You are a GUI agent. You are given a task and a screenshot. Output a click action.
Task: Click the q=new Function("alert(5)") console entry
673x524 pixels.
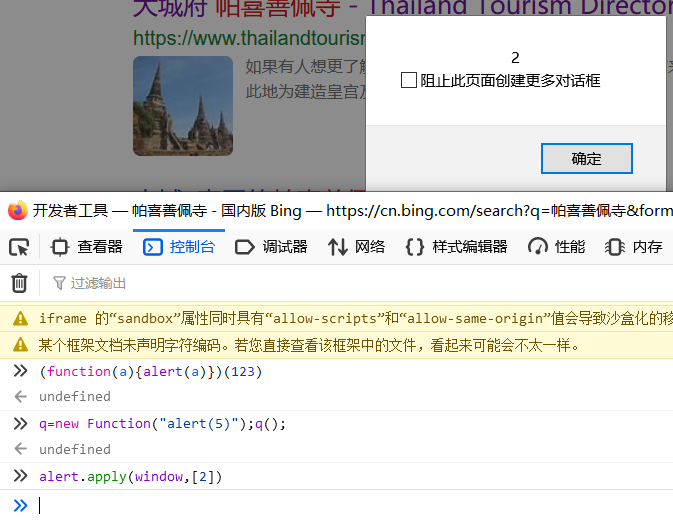pos(162,424)
